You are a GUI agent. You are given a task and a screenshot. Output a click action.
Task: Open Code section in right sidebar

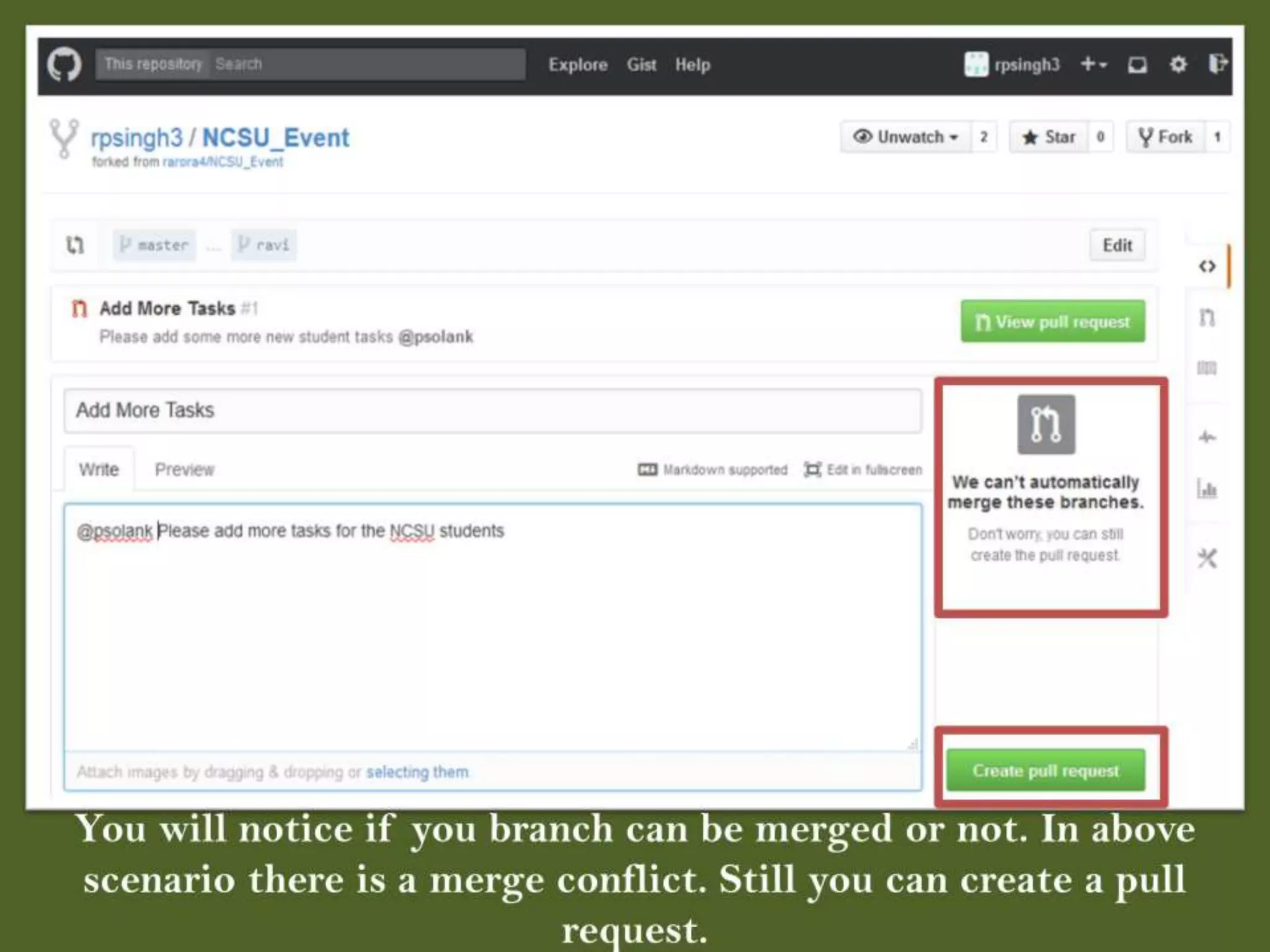tap(1207, 267)
